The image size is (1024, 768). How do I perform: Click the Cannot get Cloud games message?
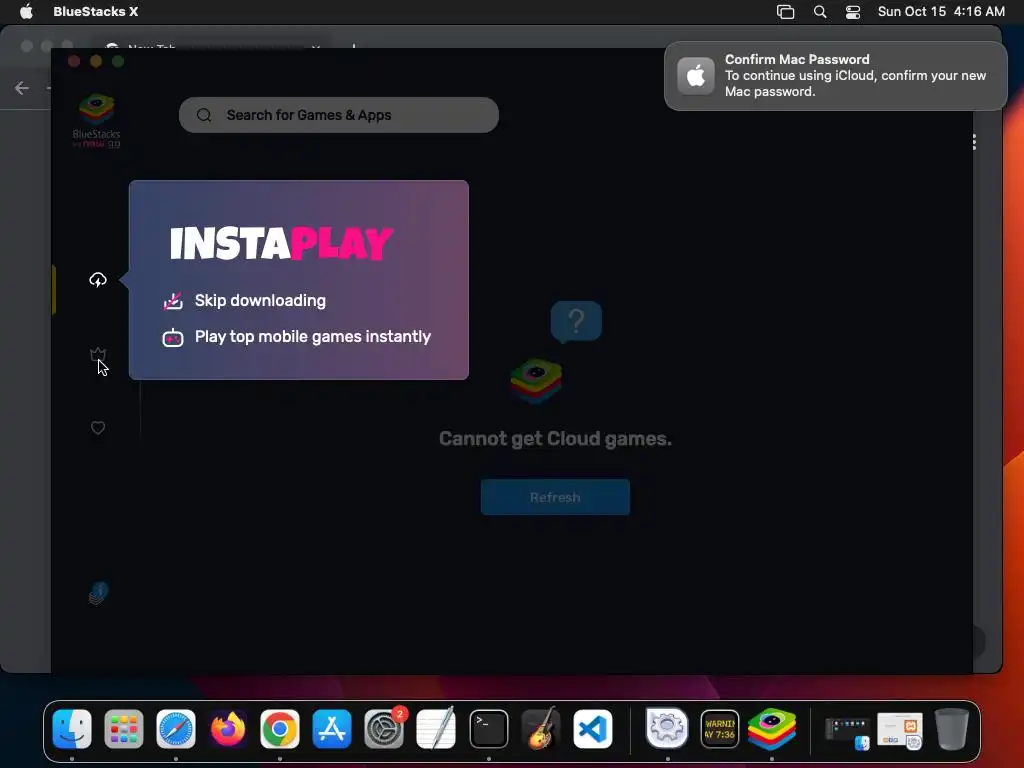[x=555, y=438]
